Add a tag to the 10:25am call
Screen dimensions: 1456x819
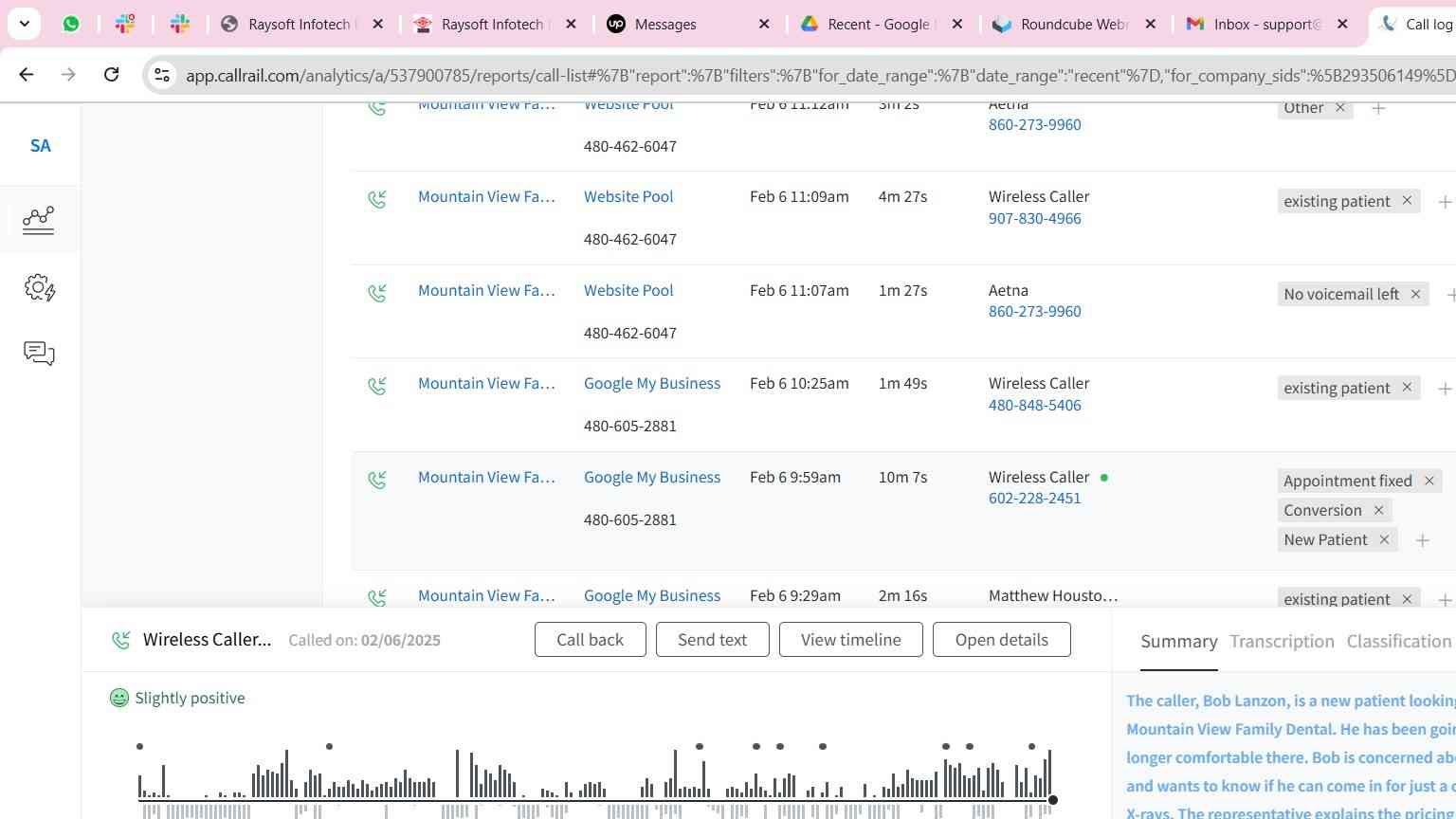click(x=1445, y=389)
